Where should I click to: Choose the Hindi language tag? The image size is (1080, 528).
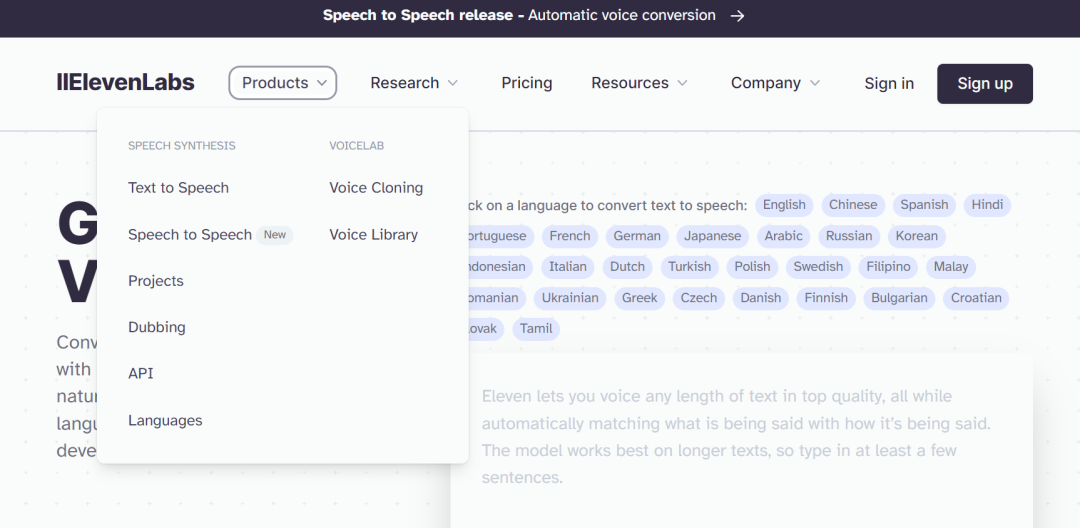[x=987, y=205]
